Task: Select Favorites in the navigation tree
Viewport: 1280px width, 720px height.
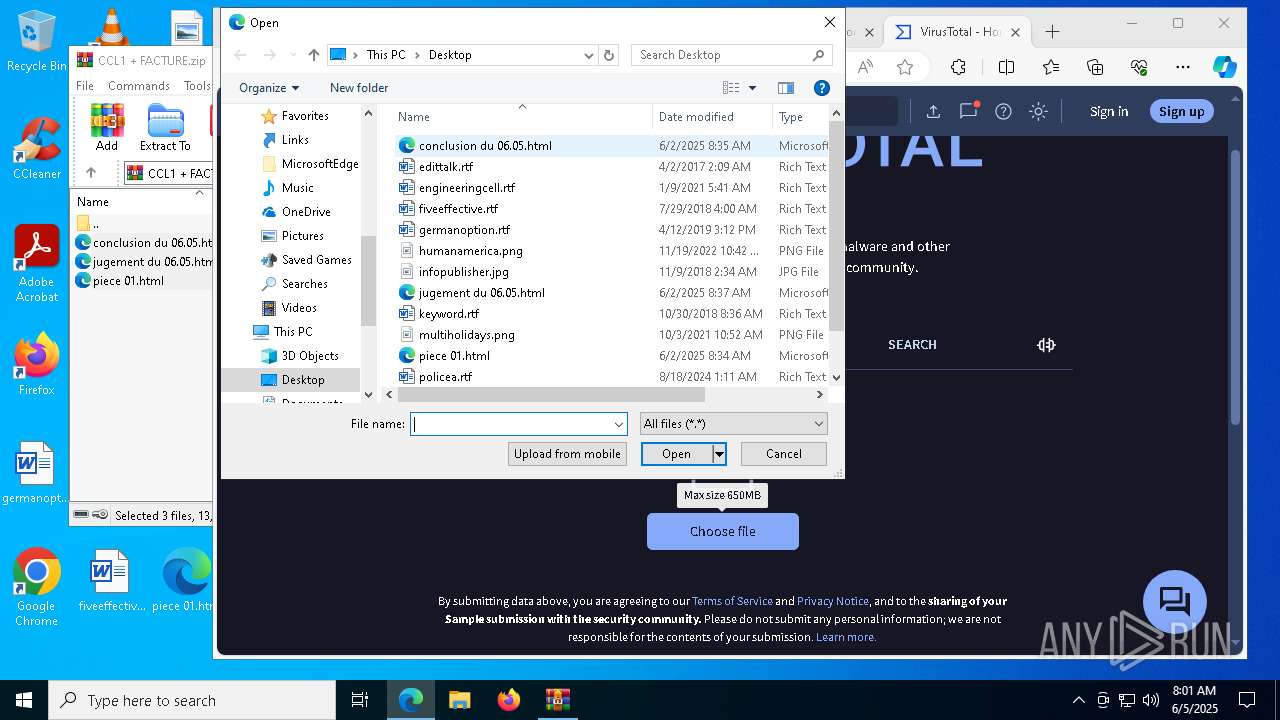Action: 305,116
